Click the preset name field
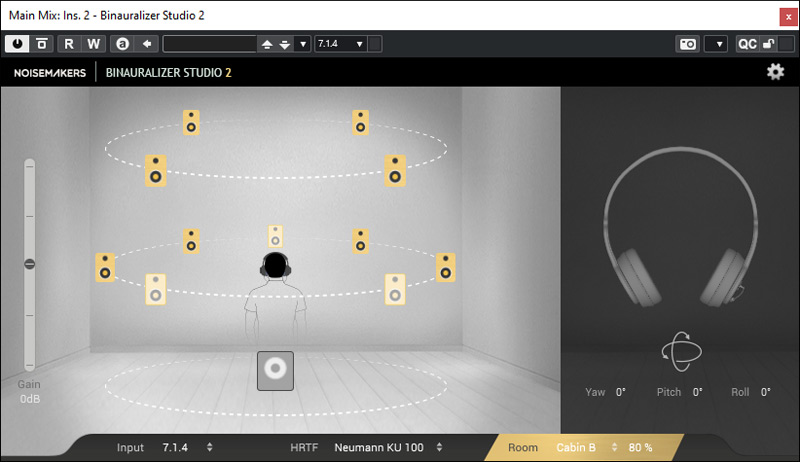Screen dimensions: 800x462 click(210, 44)
